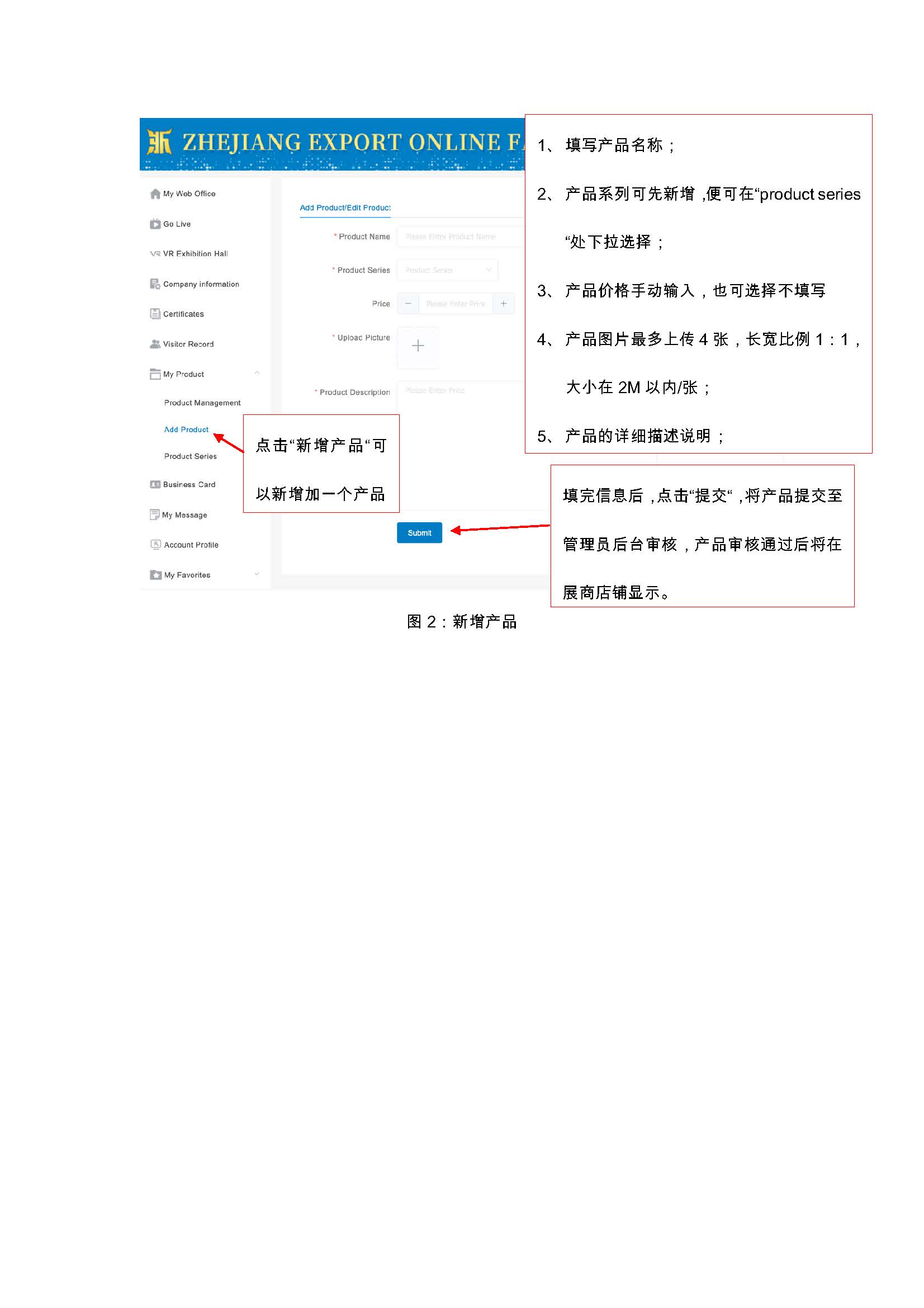Viewport: 924px width, 1308px height.
Task: Switch to Add Product/Edit Product tab
Action: point(345,208)
